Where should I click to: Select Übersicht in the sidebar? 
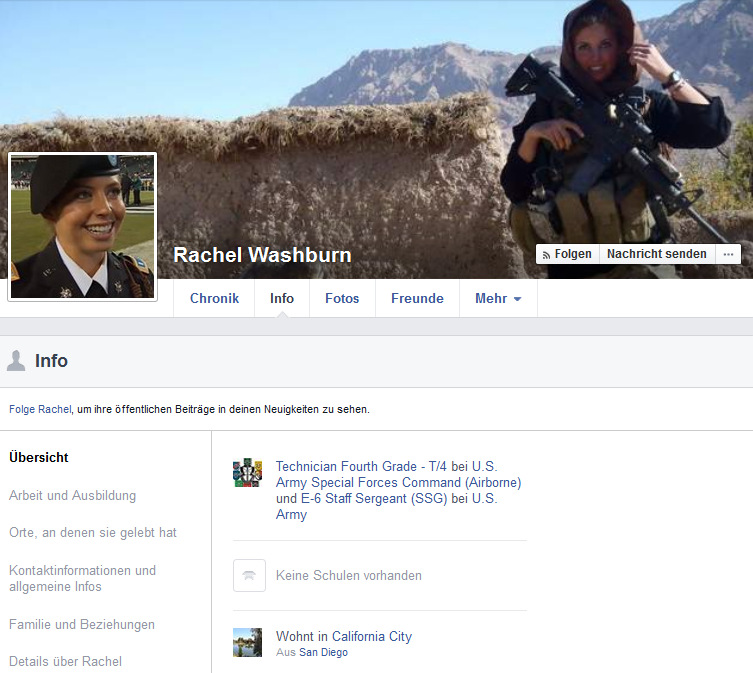pyautogui.click(x=39, y=457)
